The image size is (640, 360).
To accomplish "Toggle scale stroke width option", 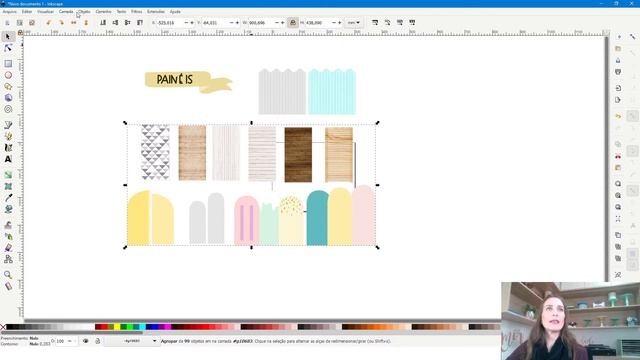I will 375,23.
